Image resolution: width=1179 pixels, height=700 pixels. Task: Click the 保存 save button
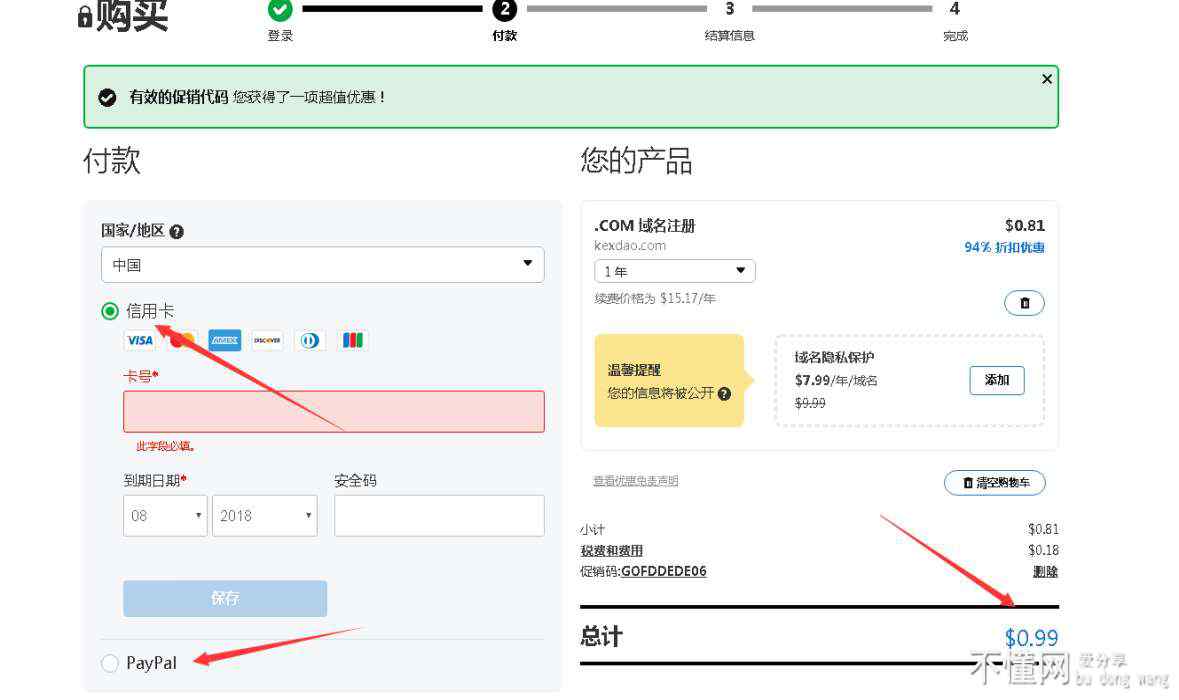225,598
